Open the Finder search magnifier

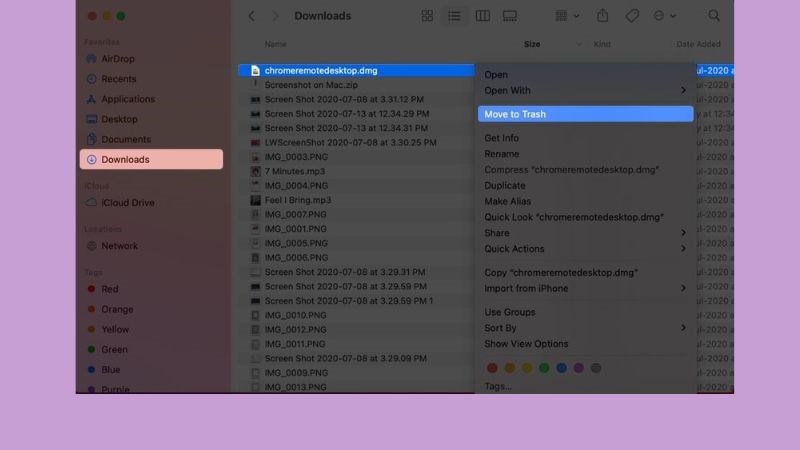[x=714, y=16]
